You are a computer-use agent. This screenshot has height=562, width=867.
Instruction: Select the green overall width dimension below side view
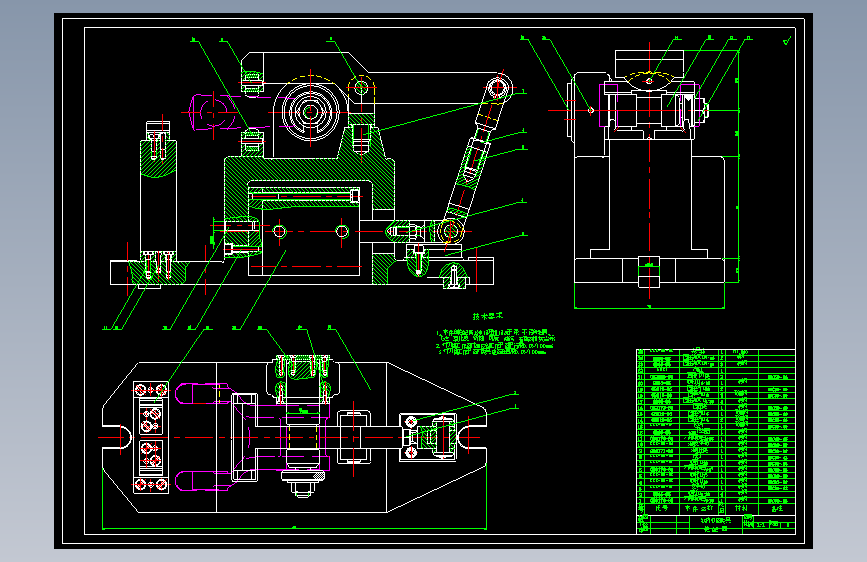[x=649, y=307]
